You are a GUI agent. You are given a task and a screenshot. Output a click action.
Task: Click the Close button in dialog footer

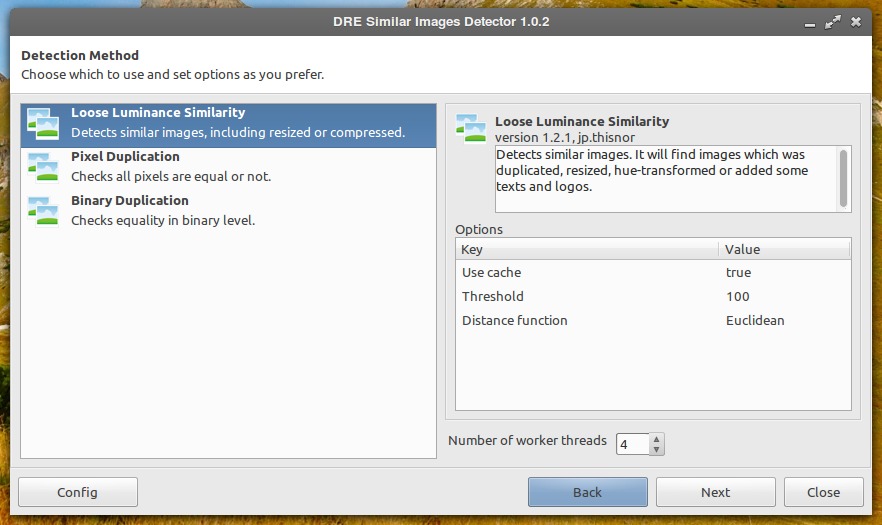pos(824,492)
